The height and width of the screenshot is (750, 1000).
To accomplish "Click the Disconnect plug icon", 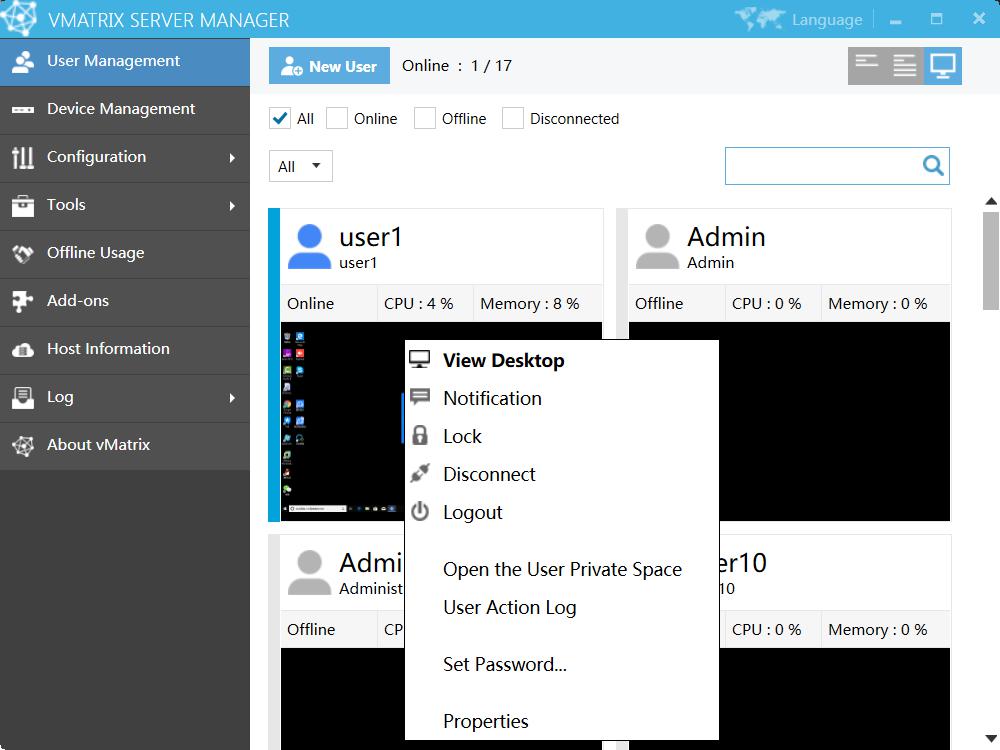I will tap(420, 473).
